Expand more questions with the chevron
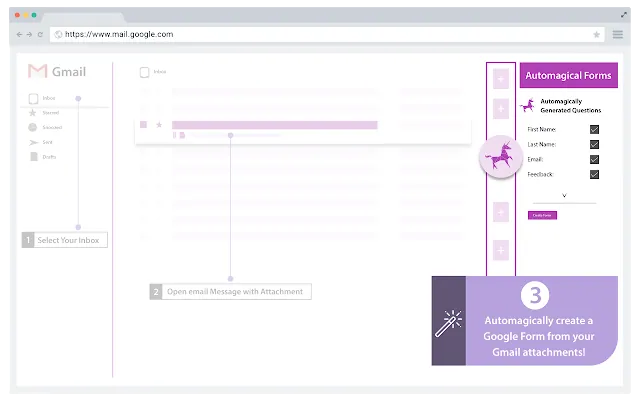 tap(564, 196)
